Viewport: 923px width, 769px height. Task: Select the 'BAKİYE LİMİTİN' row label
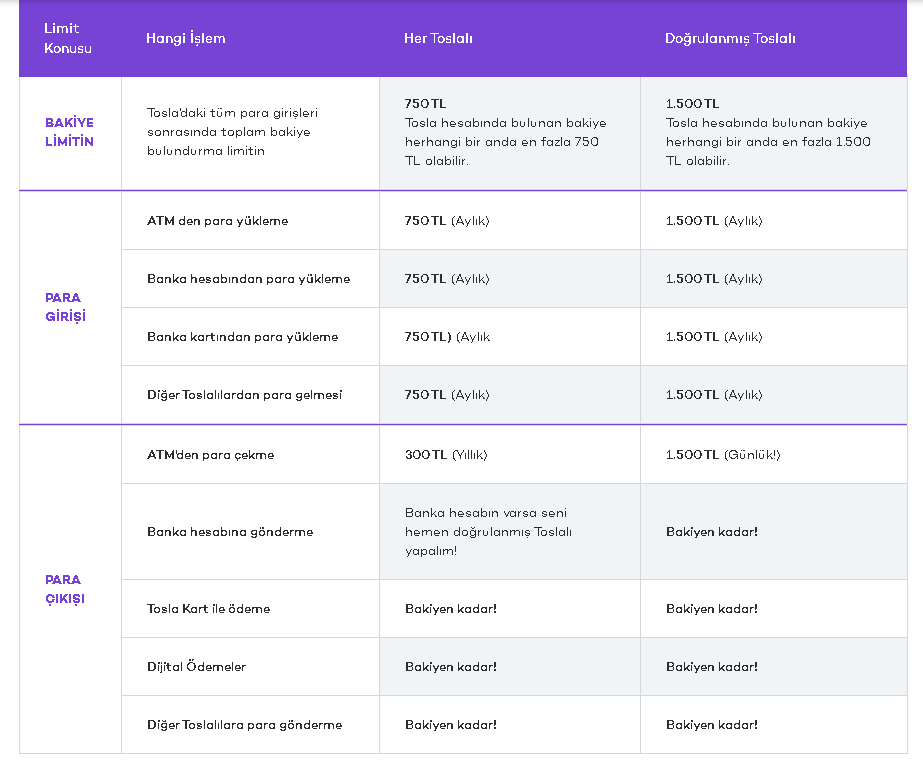(x=69, y=132)
